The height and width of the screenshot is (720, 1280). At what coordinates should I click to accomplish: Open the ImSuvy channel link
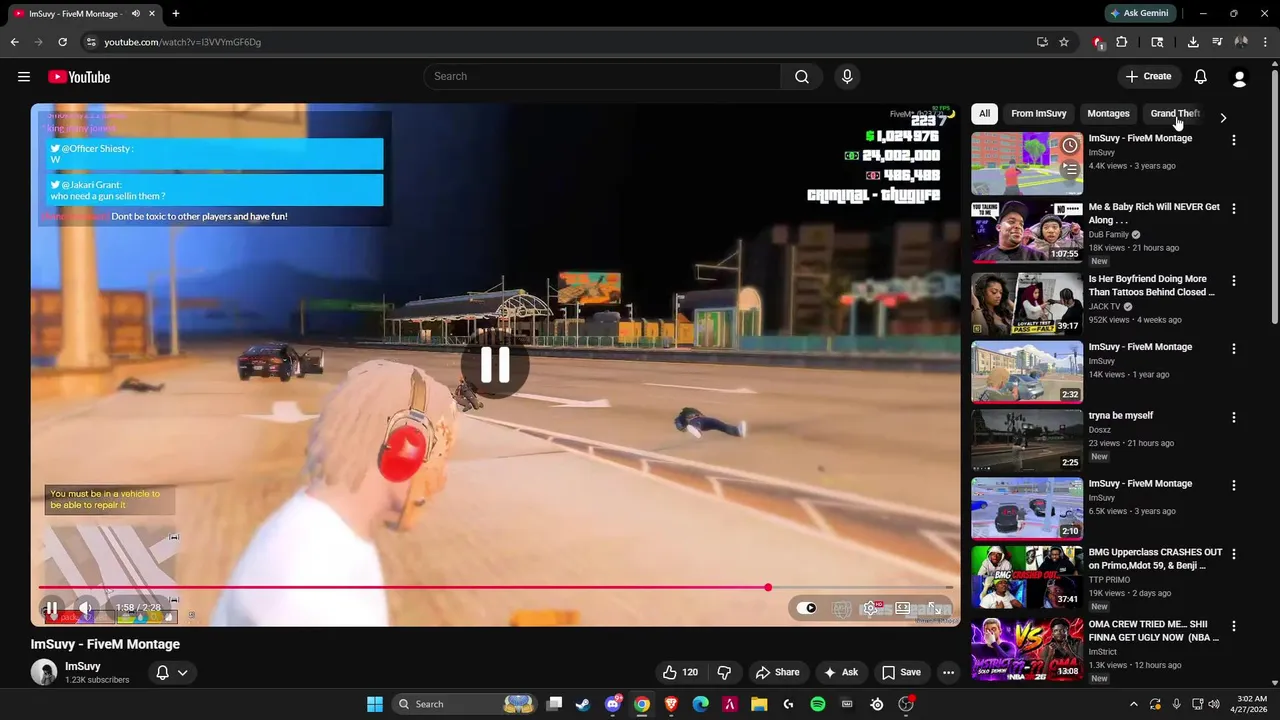[83, 667]
